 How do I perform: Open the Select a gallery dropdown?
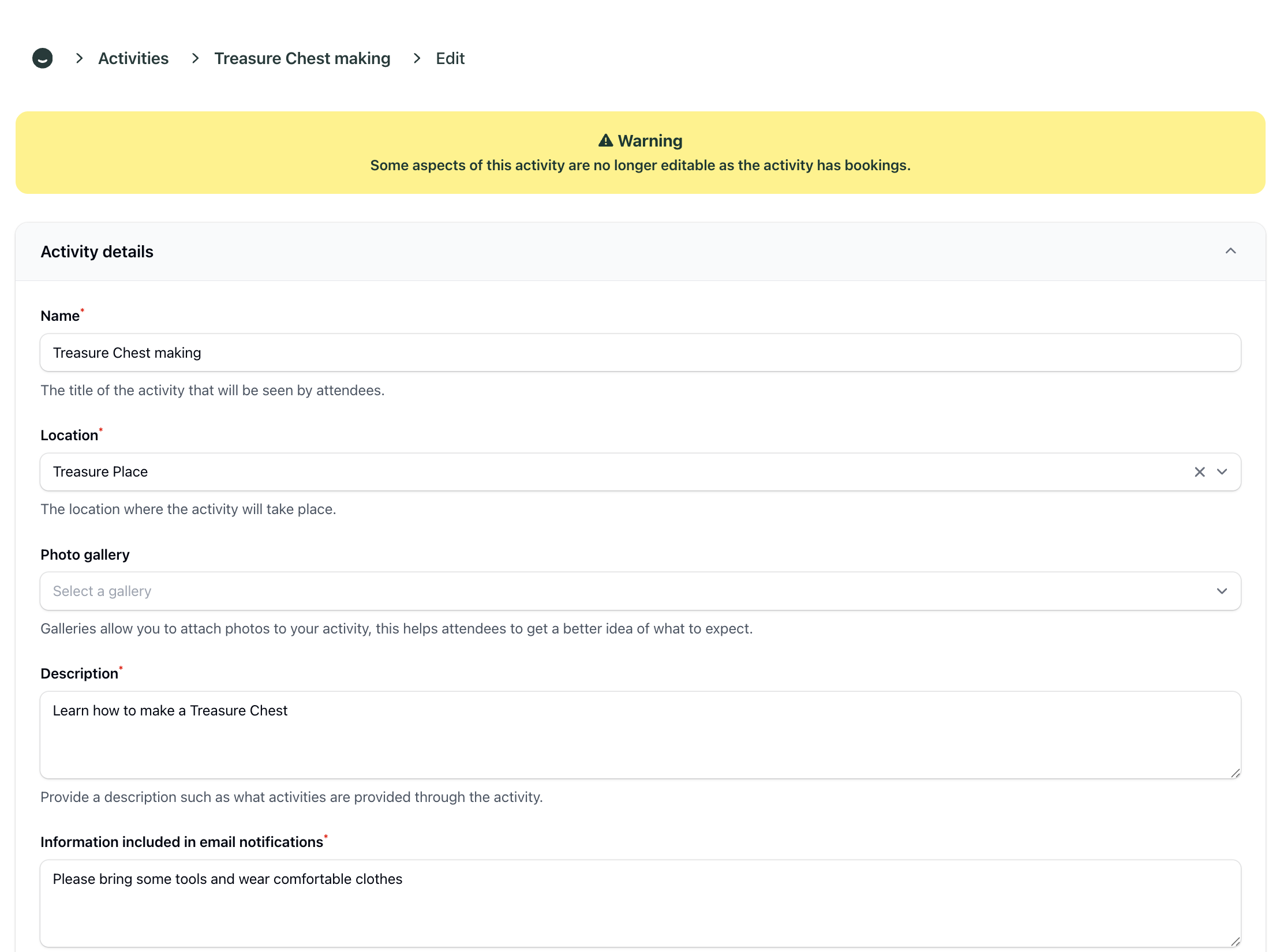(x=640, y=591)
